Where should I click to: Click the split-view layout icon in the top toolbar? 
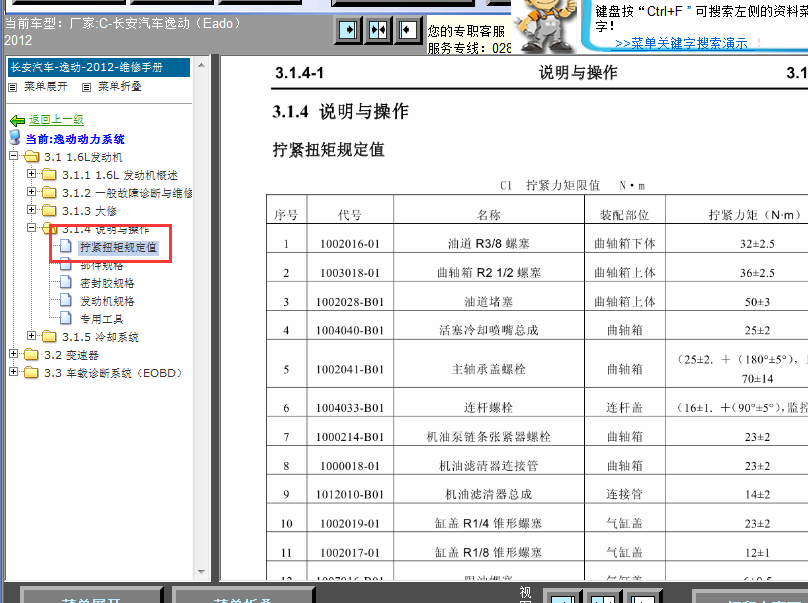pos(378,30)
